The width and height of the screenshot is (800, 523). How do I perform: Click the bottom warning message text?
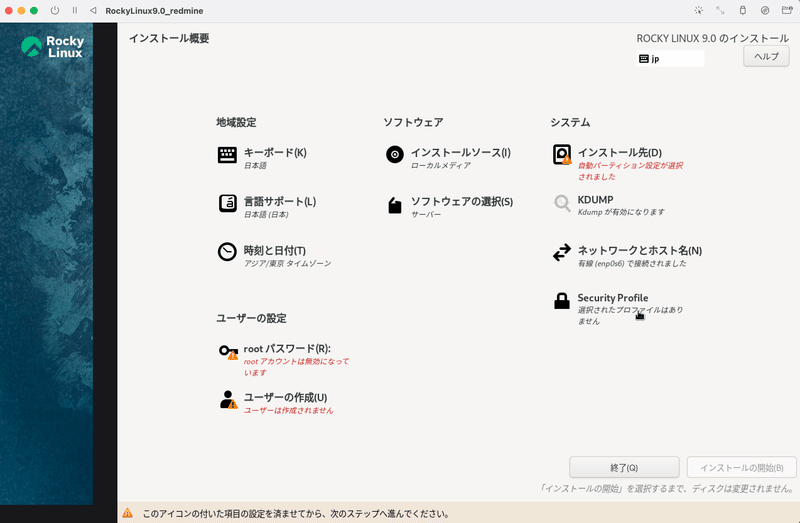point(296,514)
